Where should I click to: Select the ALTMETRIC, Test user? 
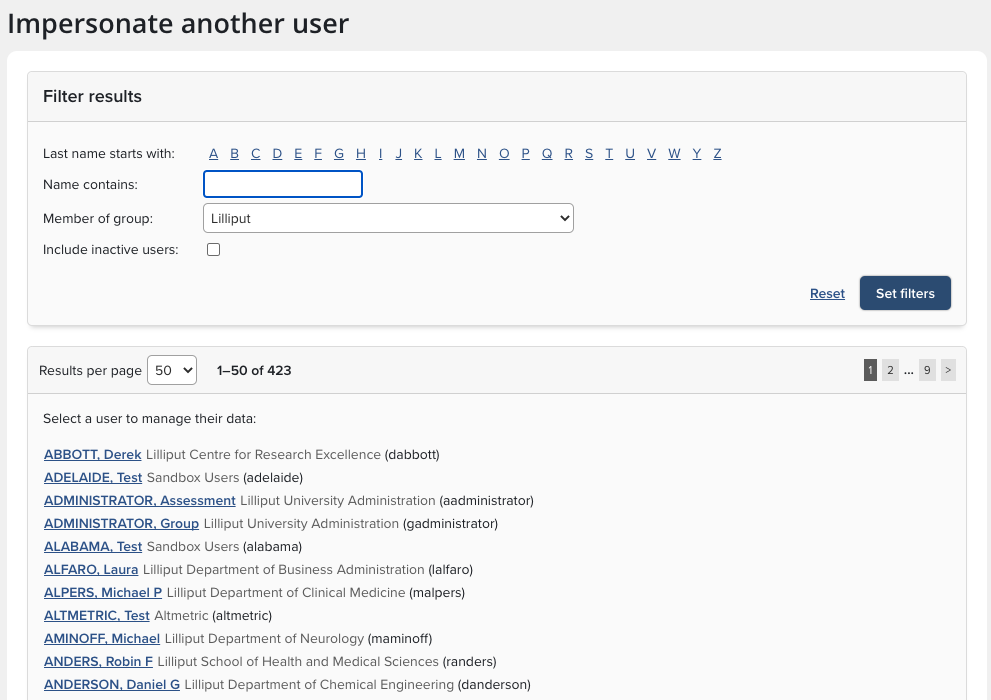pyautogui.click(x=97, y=616)
